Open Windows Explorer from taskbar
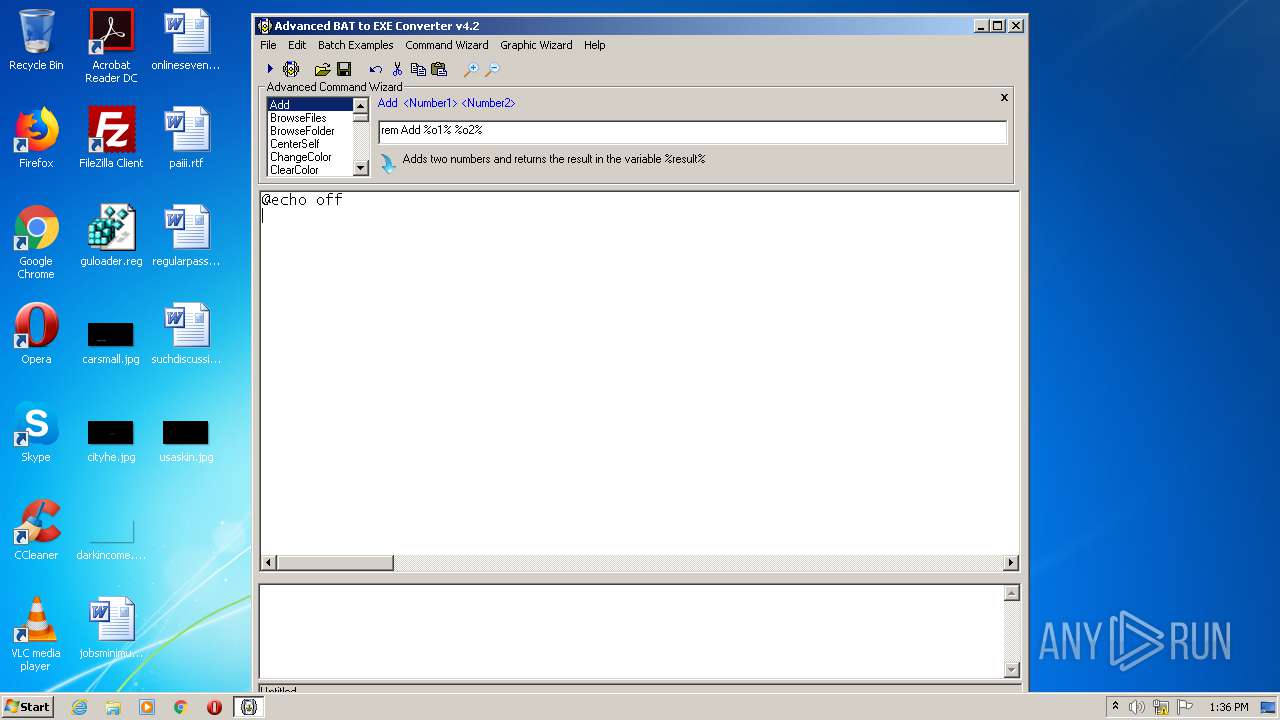Screen dimensions: 1280x720 113,707
